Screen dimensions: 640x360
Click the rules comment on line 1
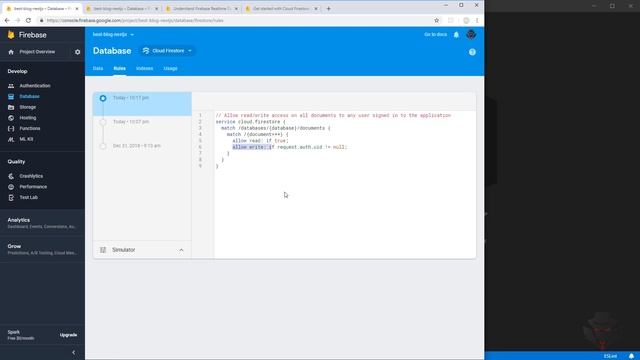pos(333,116)
